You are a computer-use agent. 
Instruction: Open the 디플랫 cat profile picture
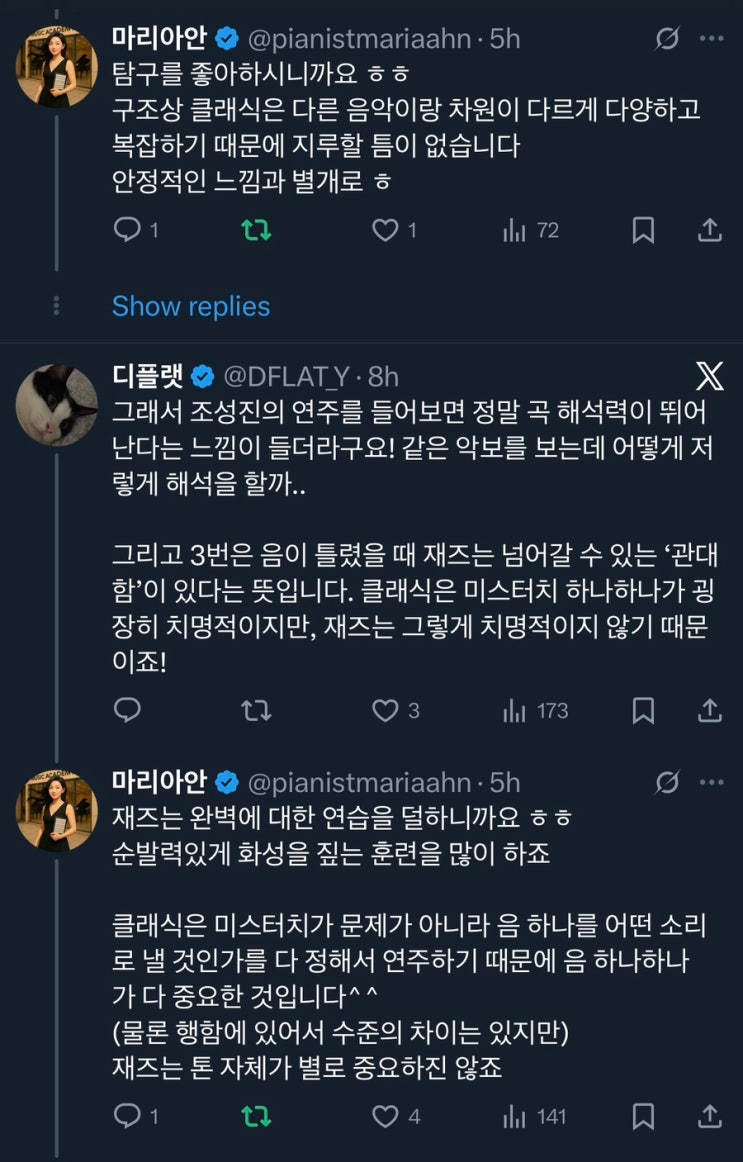57,404
